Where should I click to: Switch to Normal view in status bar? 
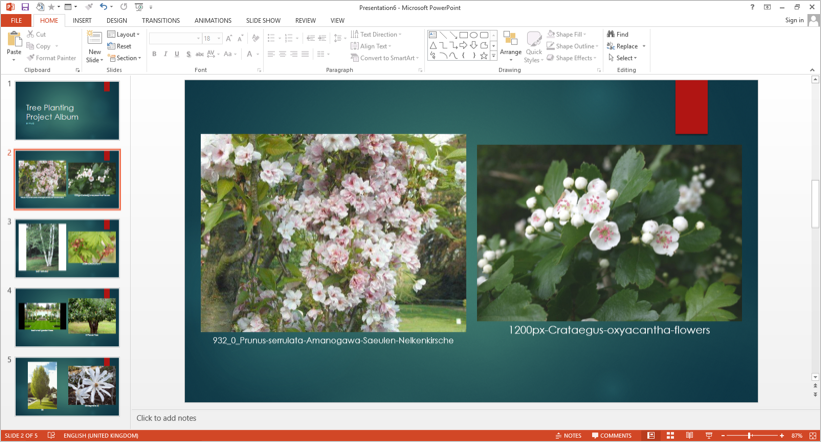pos(651,436)
